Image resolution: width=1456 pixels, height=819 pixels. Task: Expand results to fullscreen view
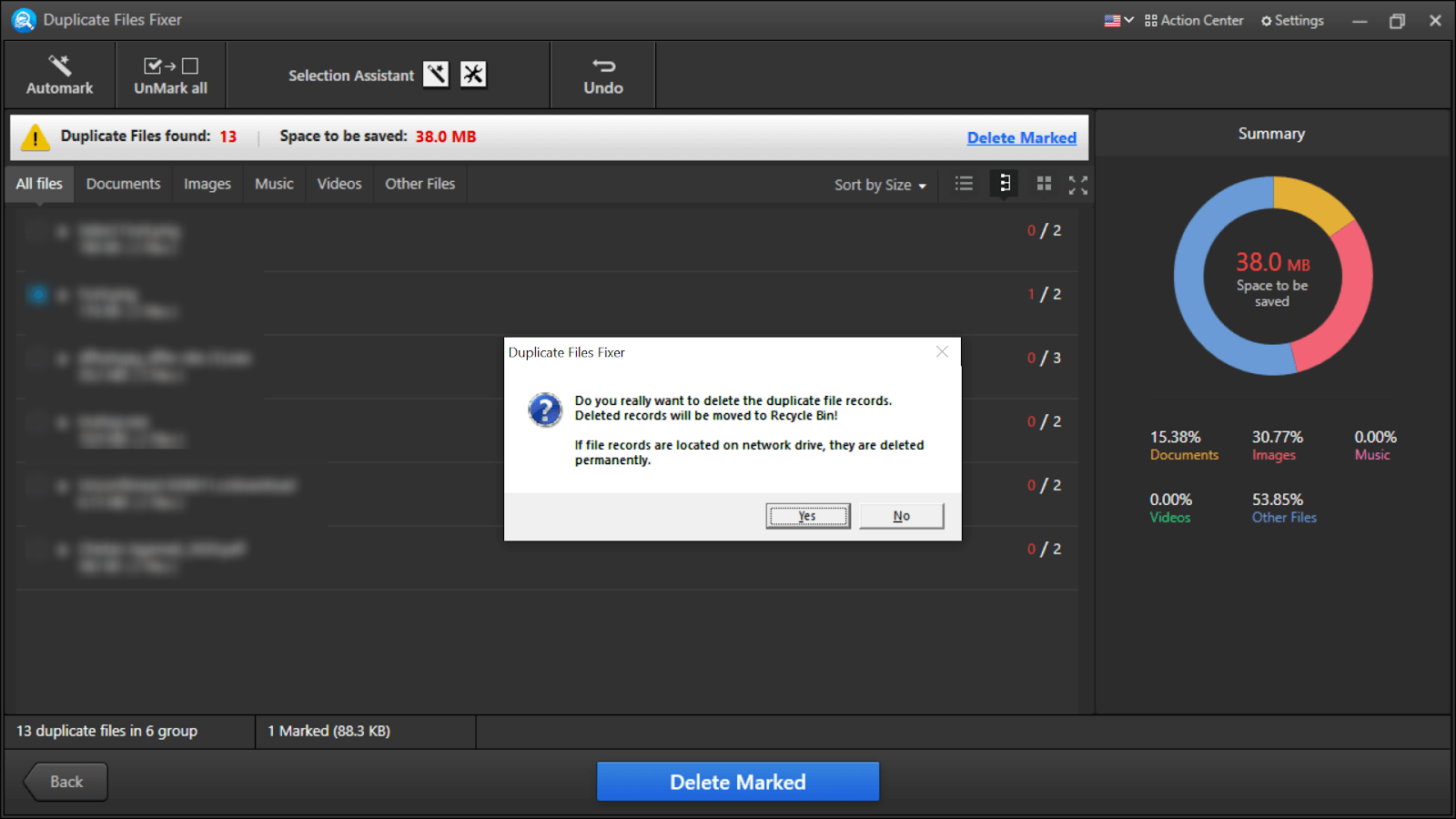[1078, 184]
